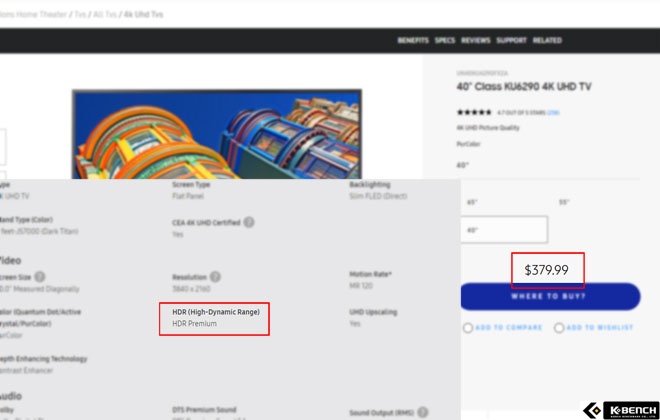The height and width of the screenshot is (420, 660).
Task: Click the Motion Rate spec label
Action: pyautogui.click(x=370, y=274)
